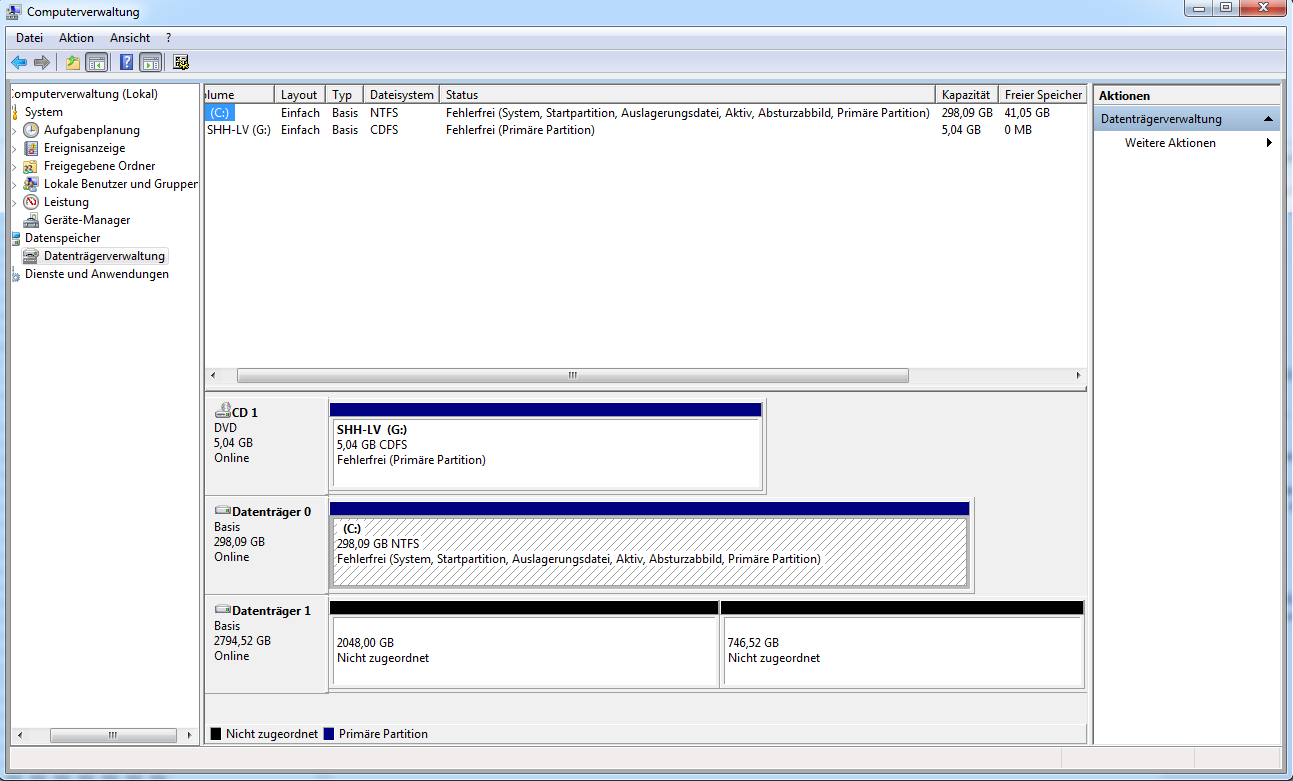Click the Computerverwaltung icon in the title bar

pyautogui.click(x=14, y=12)
